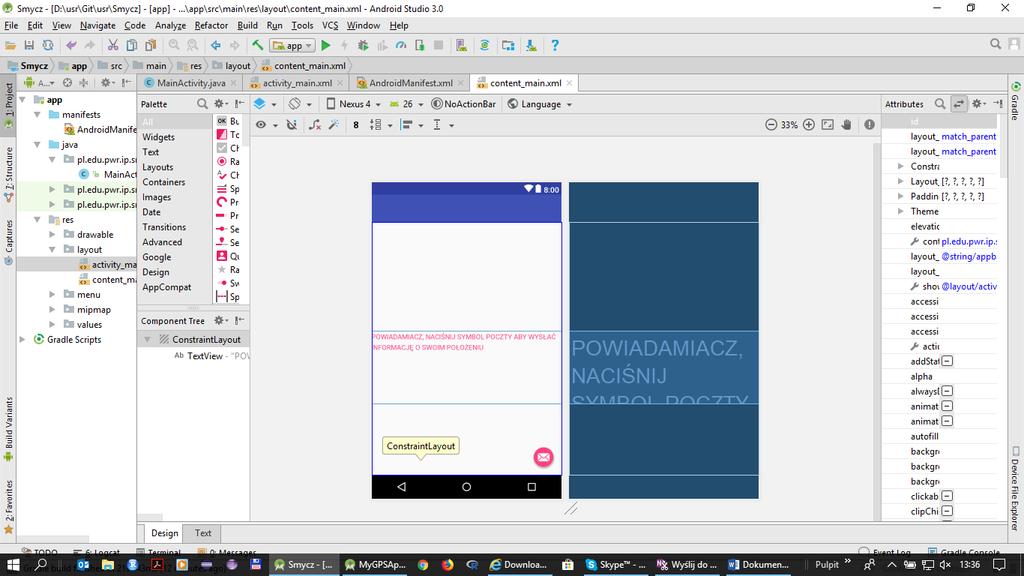
Task: Toggle the clipChi attribute checkbox
Action: pos(947,511)
